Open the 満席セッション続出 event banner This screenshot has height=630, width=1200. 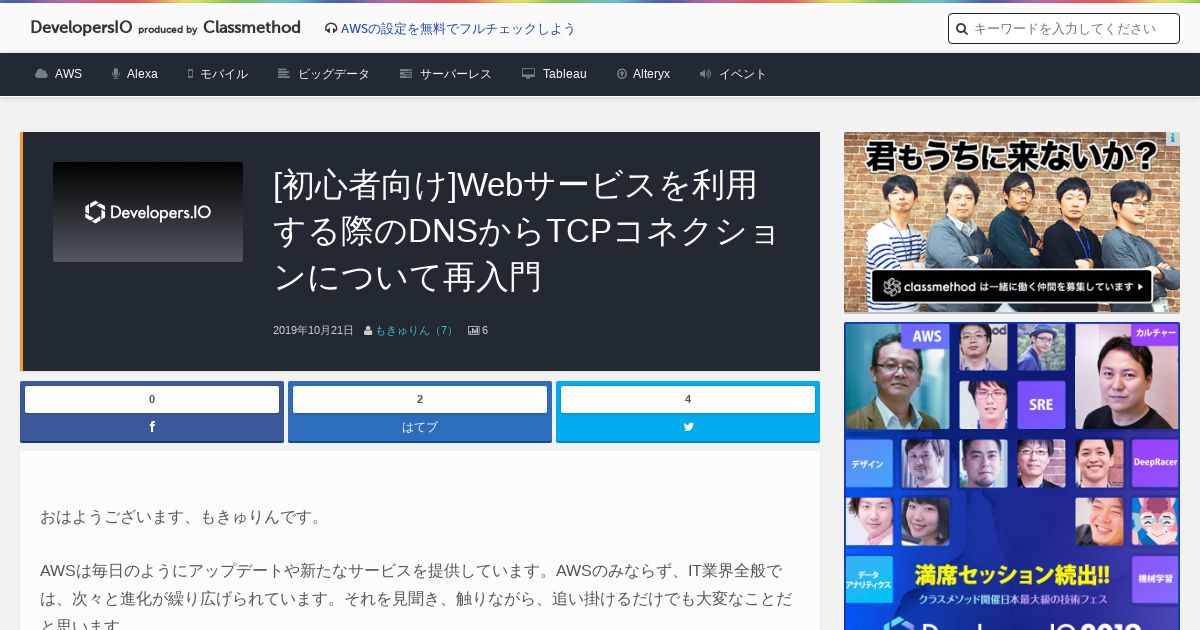1012,476
